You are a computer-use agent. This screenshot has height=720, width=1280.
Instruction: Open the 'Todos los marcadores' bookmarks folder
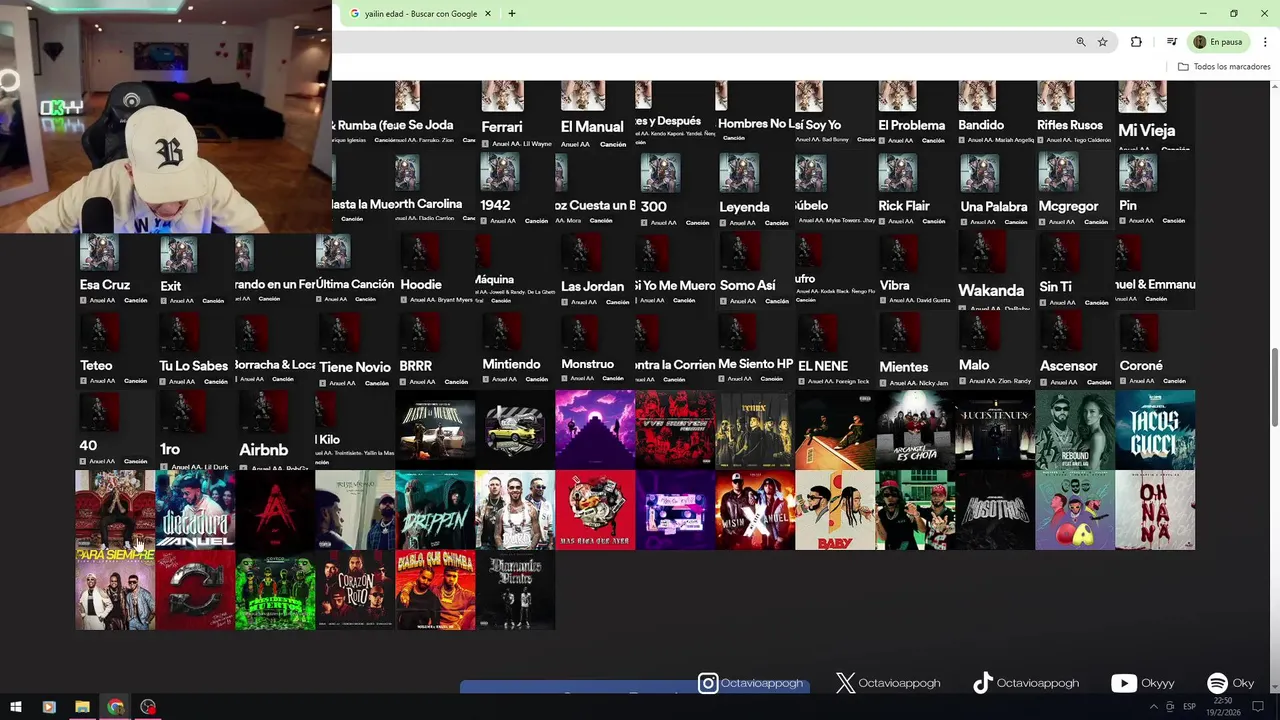point(1224,67)
